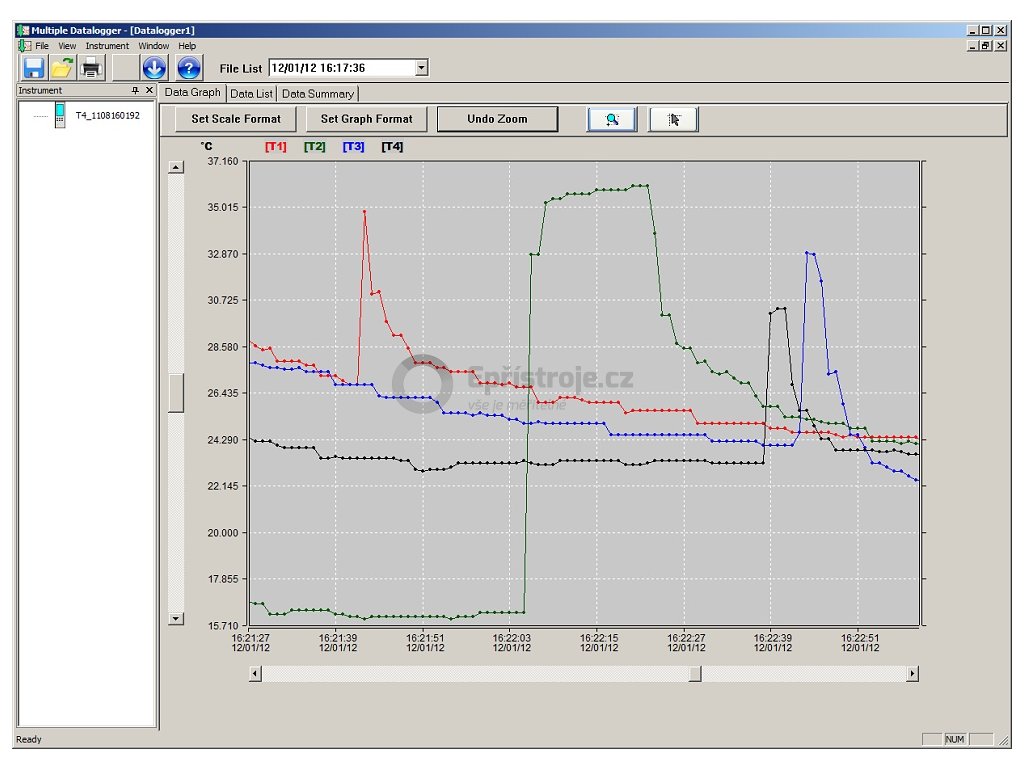1024x768 pixels.
Task: Switch to the Data Summary tab
Action: click(317, 94)
